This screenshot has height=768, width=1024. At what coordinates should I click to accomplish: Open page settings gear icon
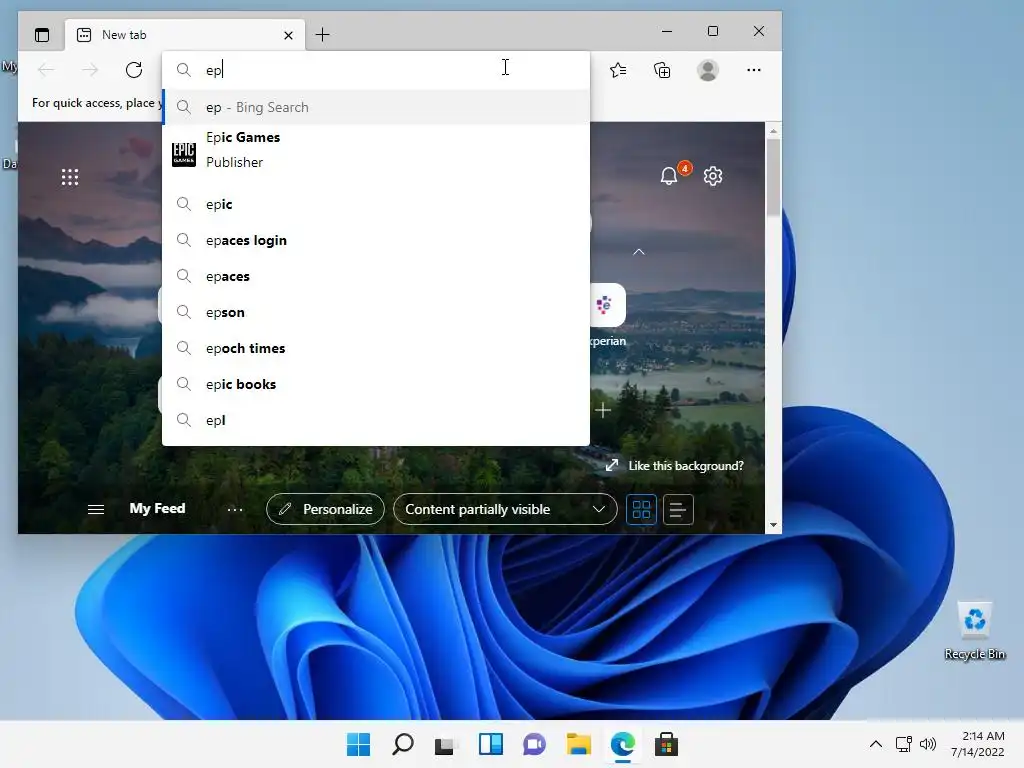[x=713, y=176]
